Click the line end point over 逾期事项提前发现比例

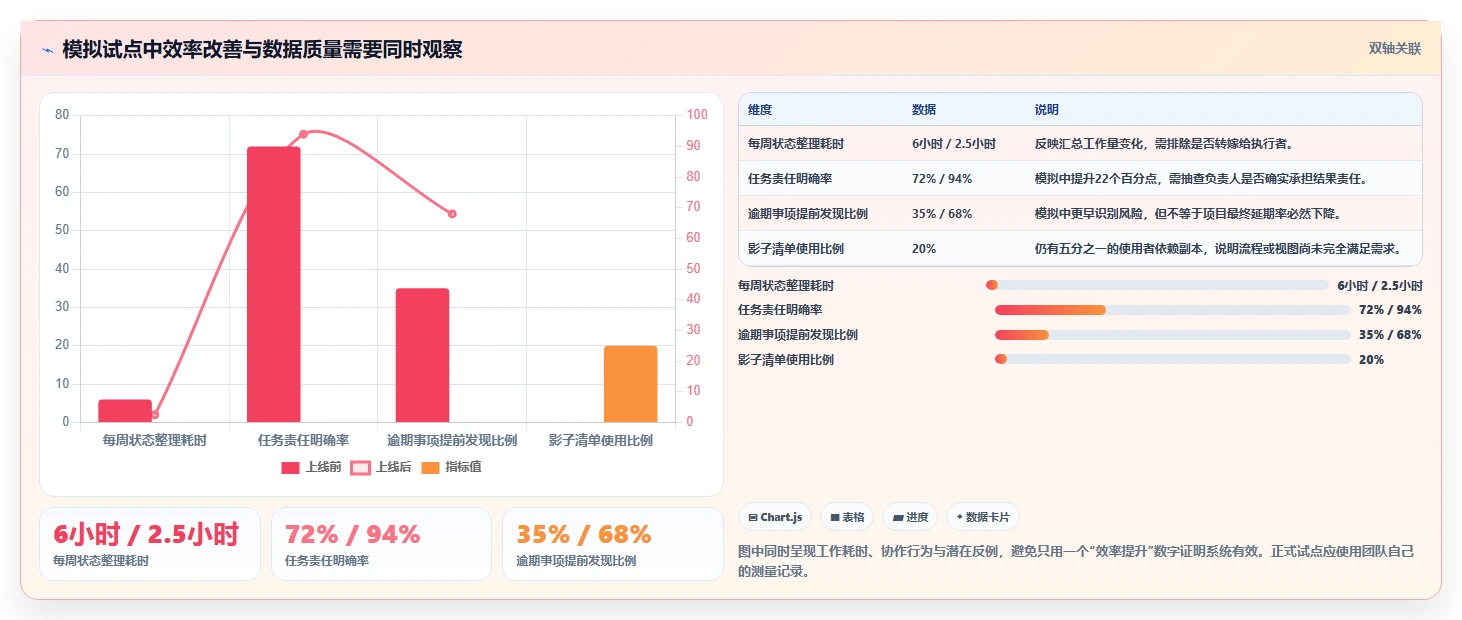(452, 214)
